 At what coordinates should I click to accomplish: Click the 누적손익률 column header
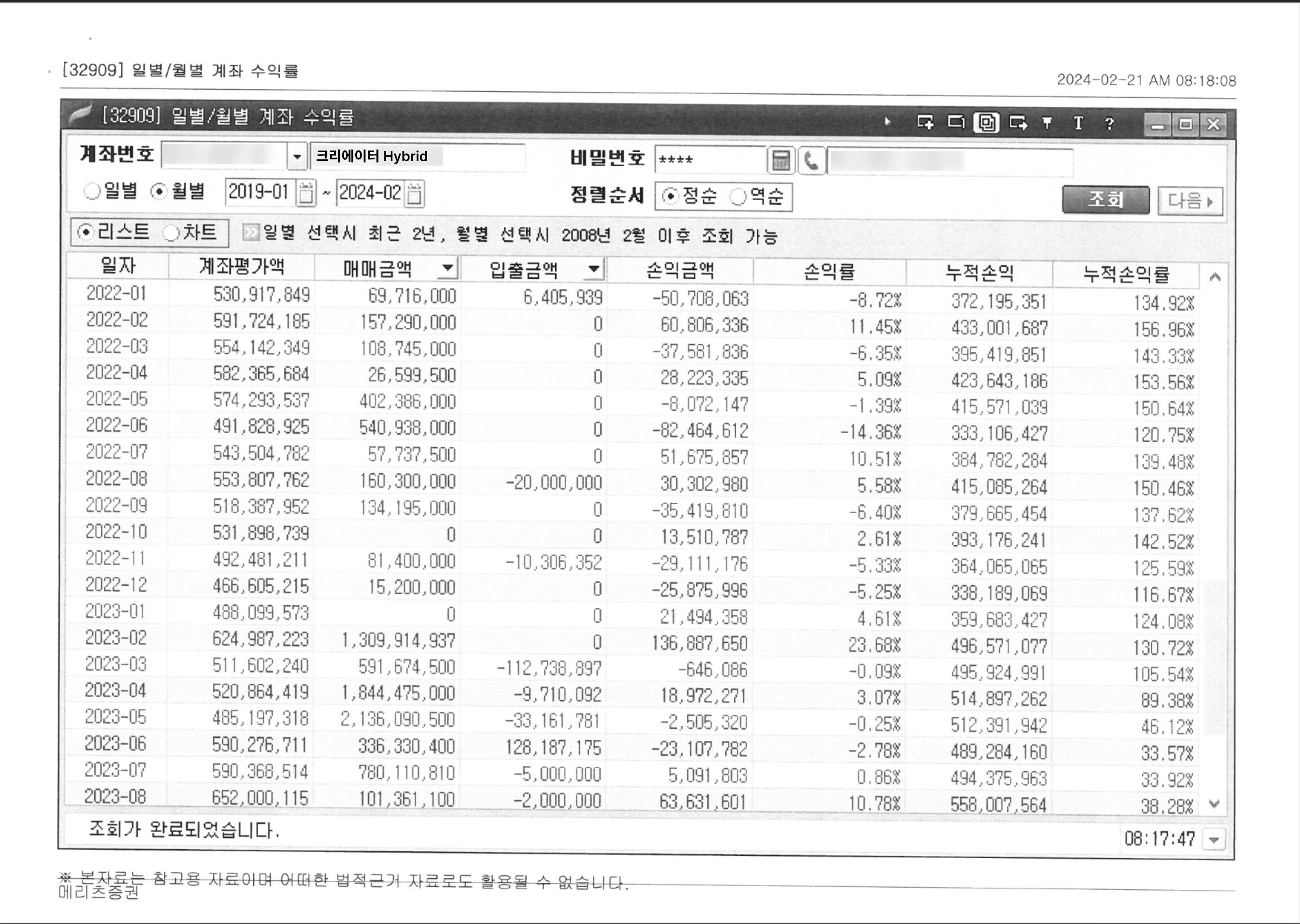point(1126,274)
